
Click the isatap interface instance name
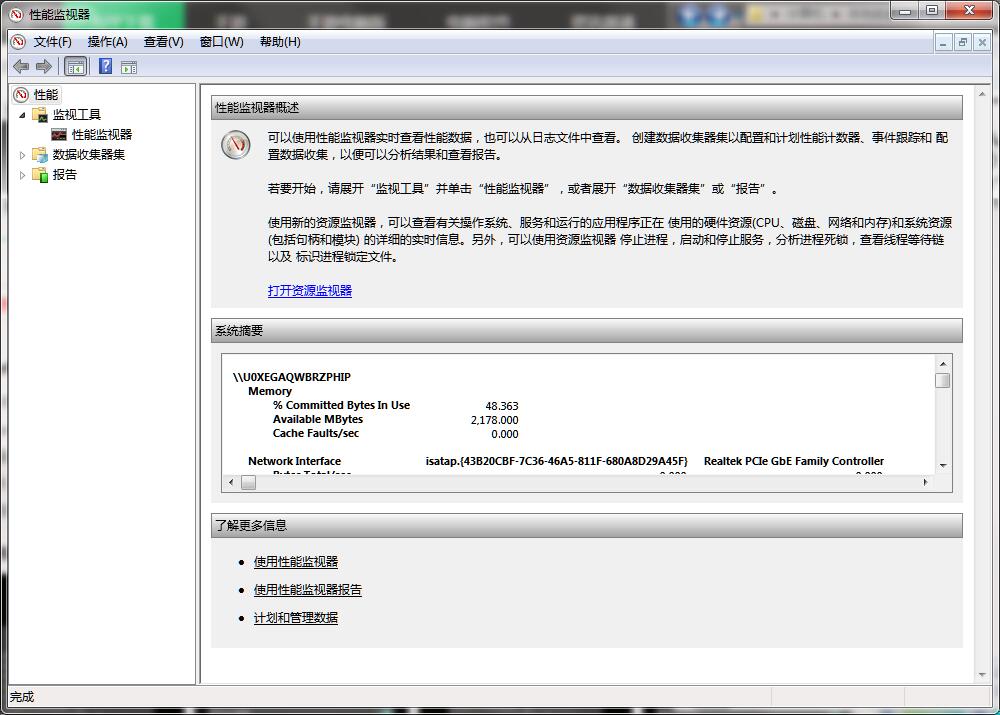557,461
